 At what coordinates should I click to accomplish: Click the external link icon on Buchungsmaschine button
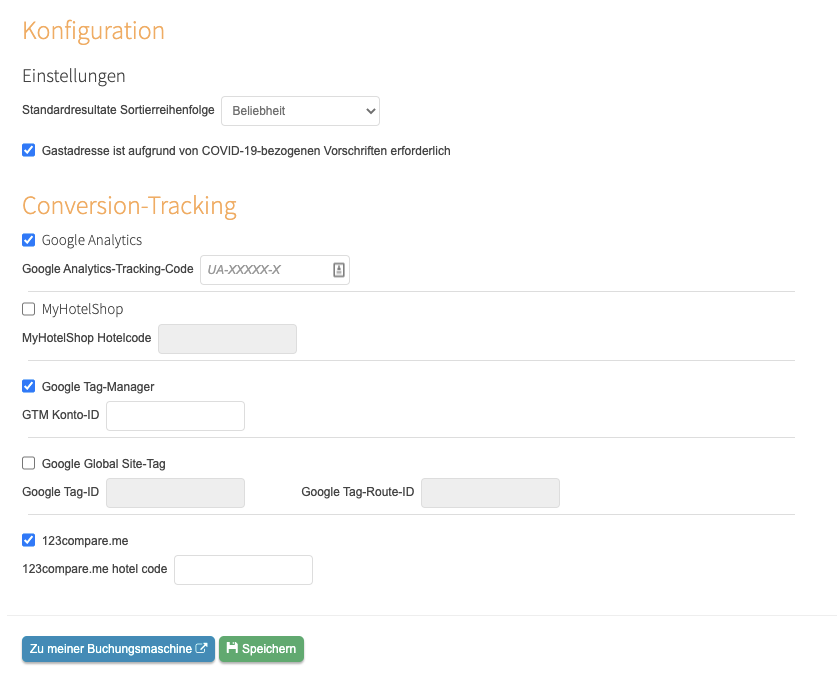(201, 648)
